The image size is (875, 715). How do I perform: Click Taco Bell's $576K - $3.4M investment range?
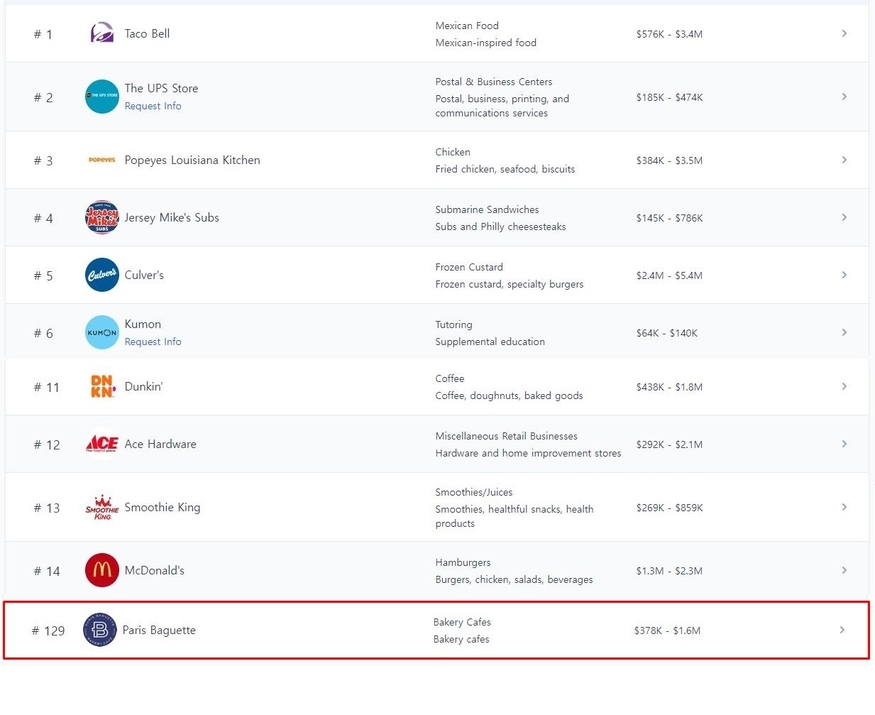coord(669,34)
